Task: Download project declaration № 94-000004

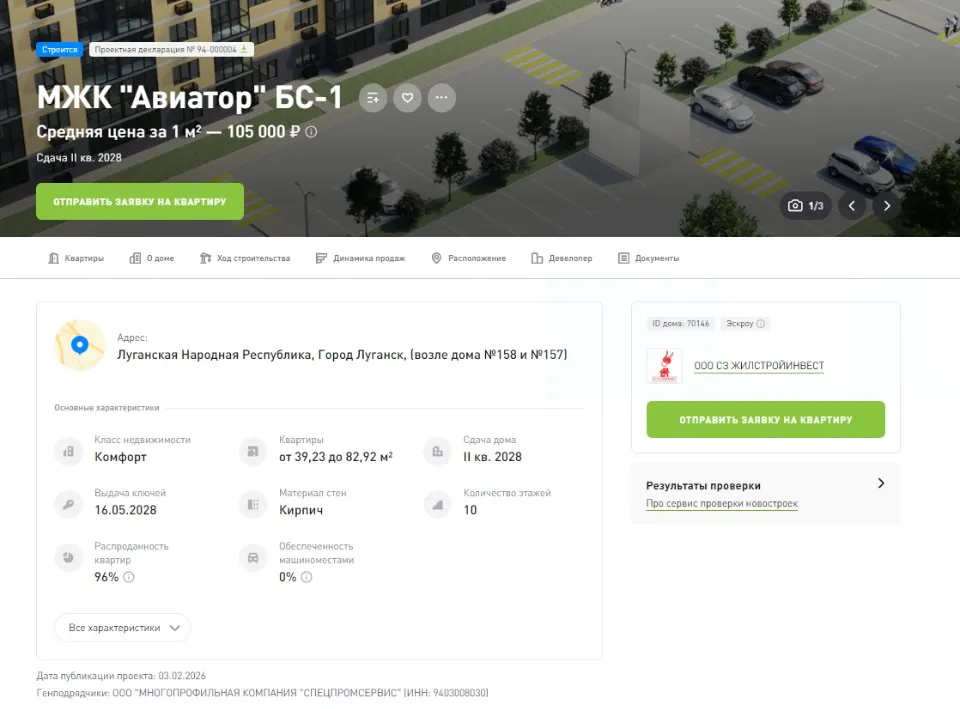Action: point(244,50)
